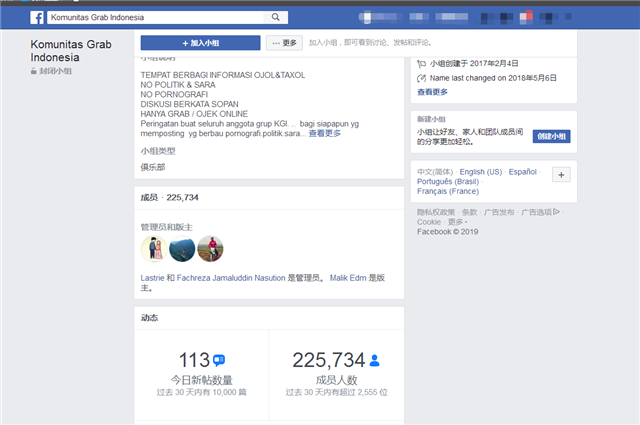The width and height of the screenshot is (640, 425).
Task: Click the large 225,734 member count number
Action: pos(329,360)
